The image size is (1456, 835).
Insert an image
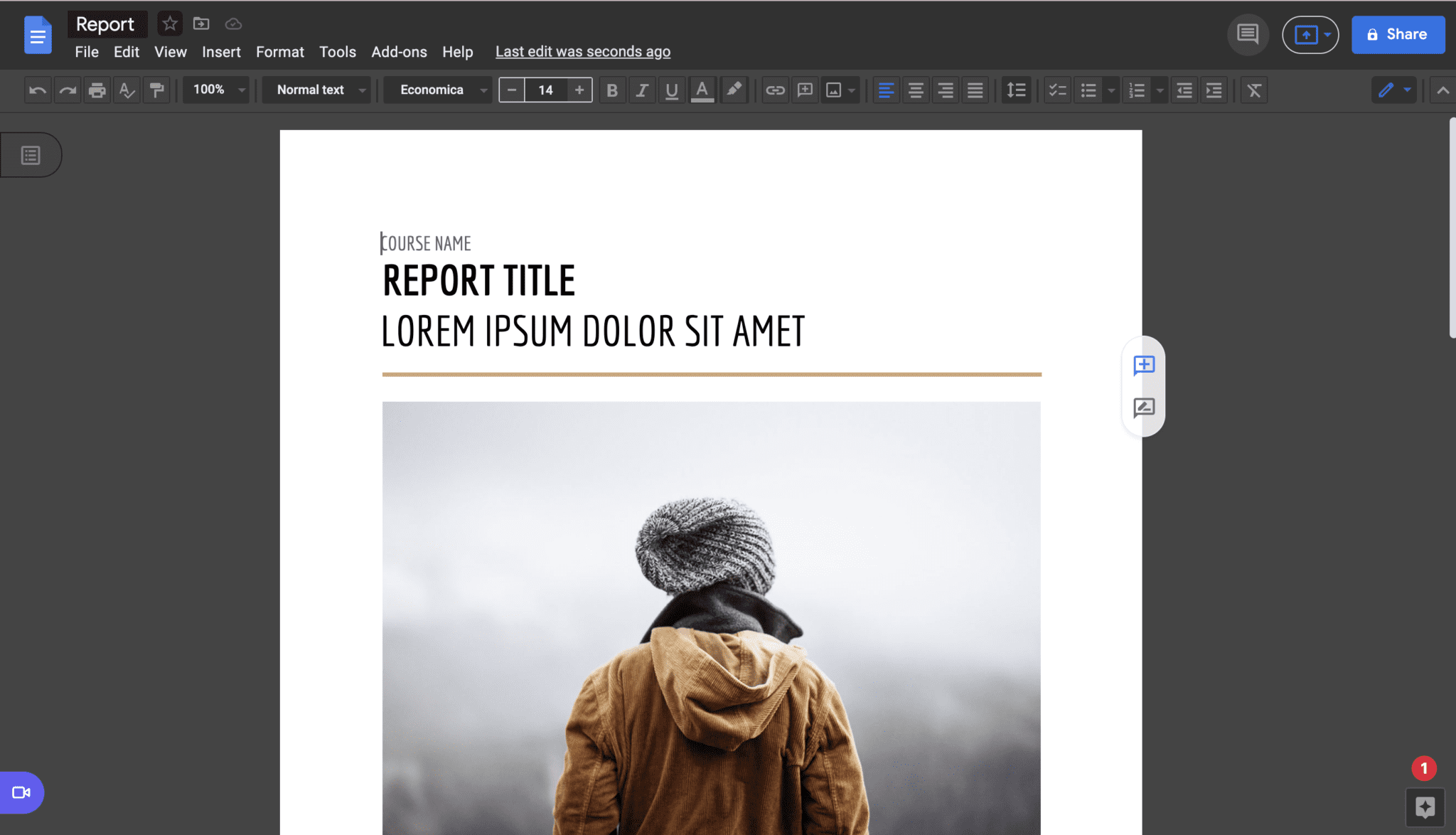(x=834, y=90)
